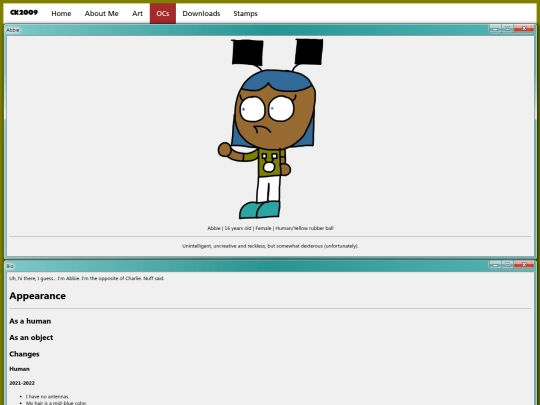
Task: Click the 'Abbie | 16 years old' caption
Action: click(270, 228)
